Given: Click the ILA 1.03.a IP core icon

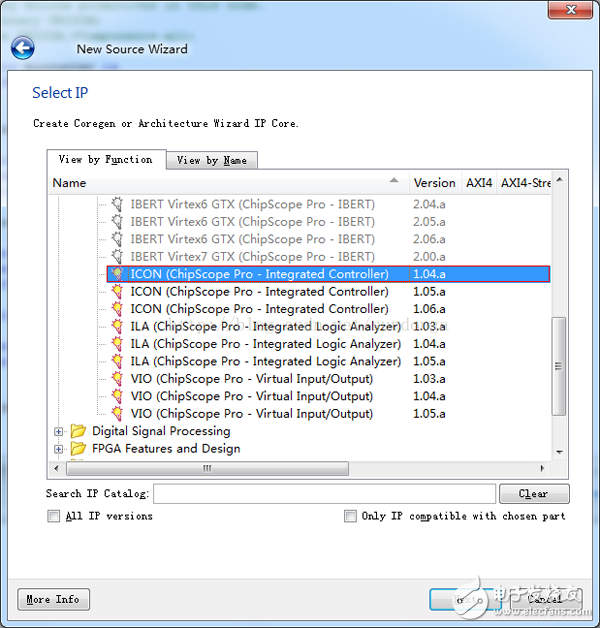Looking at the screenshot, I should click(x=117, y=327).
